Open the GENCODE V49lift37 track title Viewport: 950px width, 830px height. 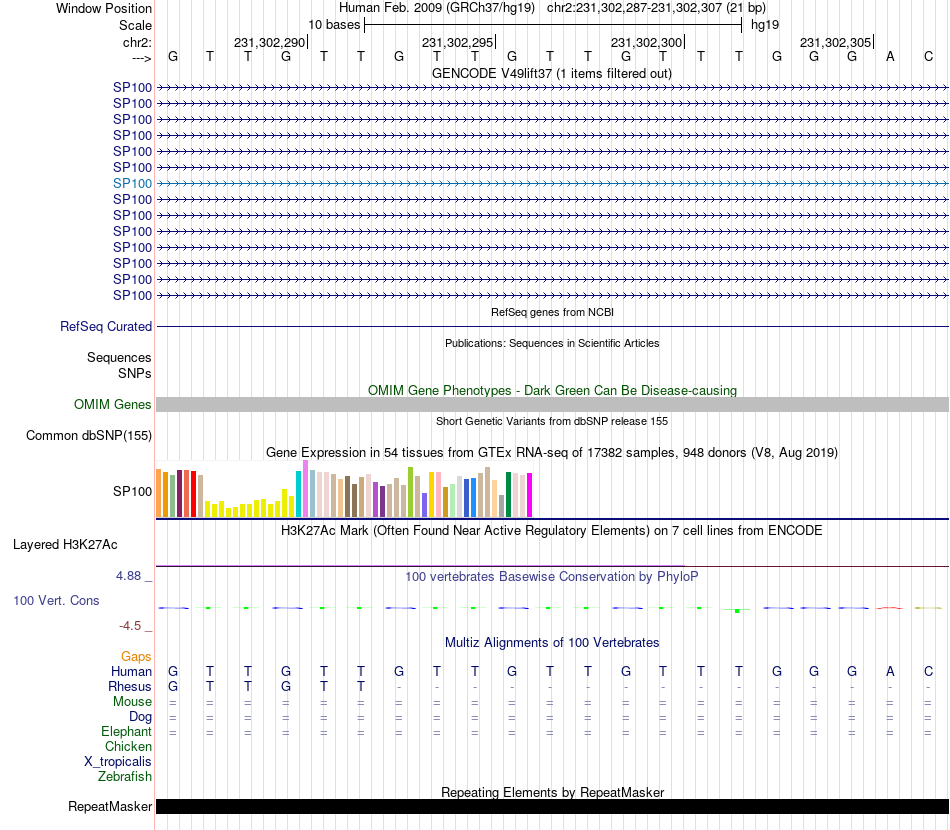pos(552,73)
